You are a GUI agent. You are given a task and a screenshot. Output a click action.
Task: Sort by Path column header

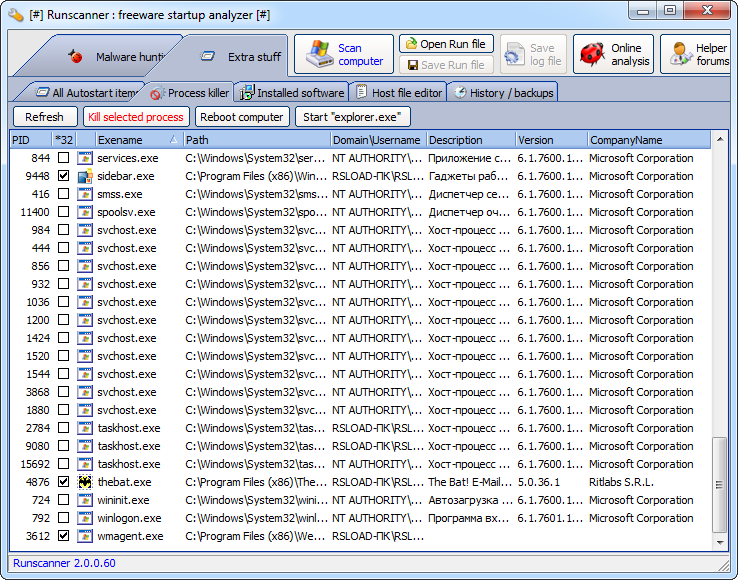click(257, 140)
